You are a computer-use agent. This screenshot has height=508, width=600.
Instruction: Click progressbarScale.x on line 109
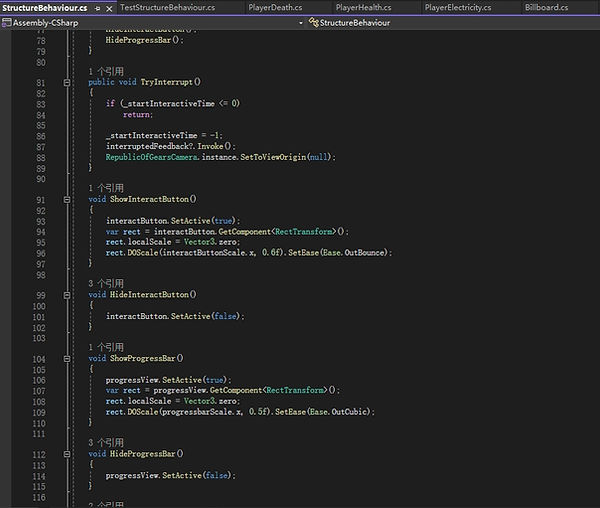point(201,412)
